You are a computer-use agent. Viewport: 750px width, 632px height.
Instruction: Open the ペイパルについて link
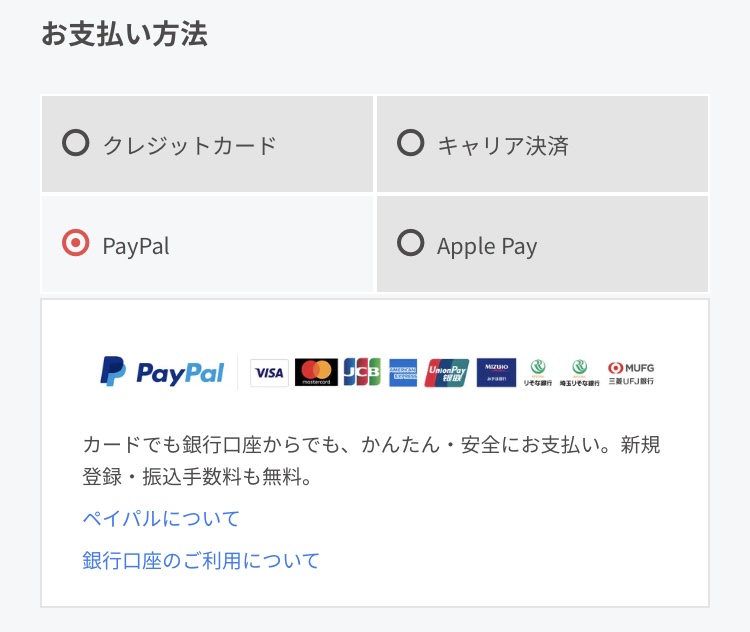tap(161, 519)
